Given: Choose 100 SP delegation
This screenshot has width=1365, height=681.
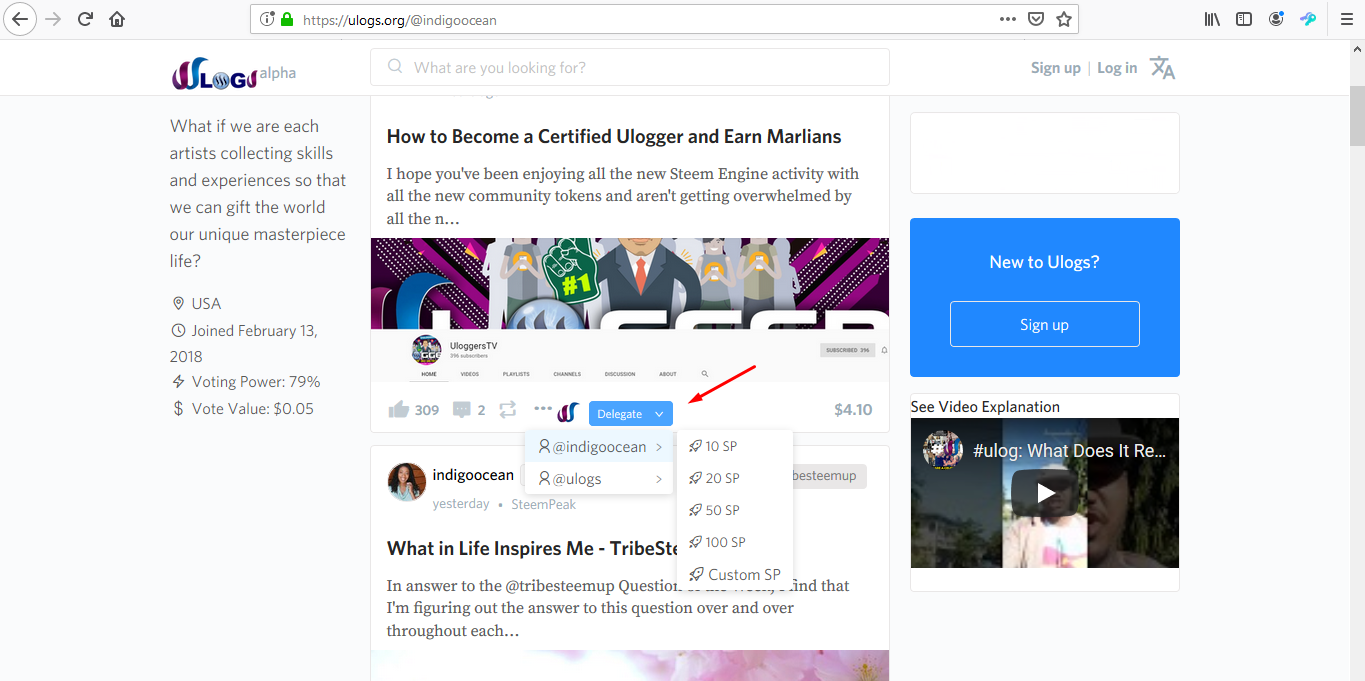Looking at the screenshot, I should [x=735, y=542].
